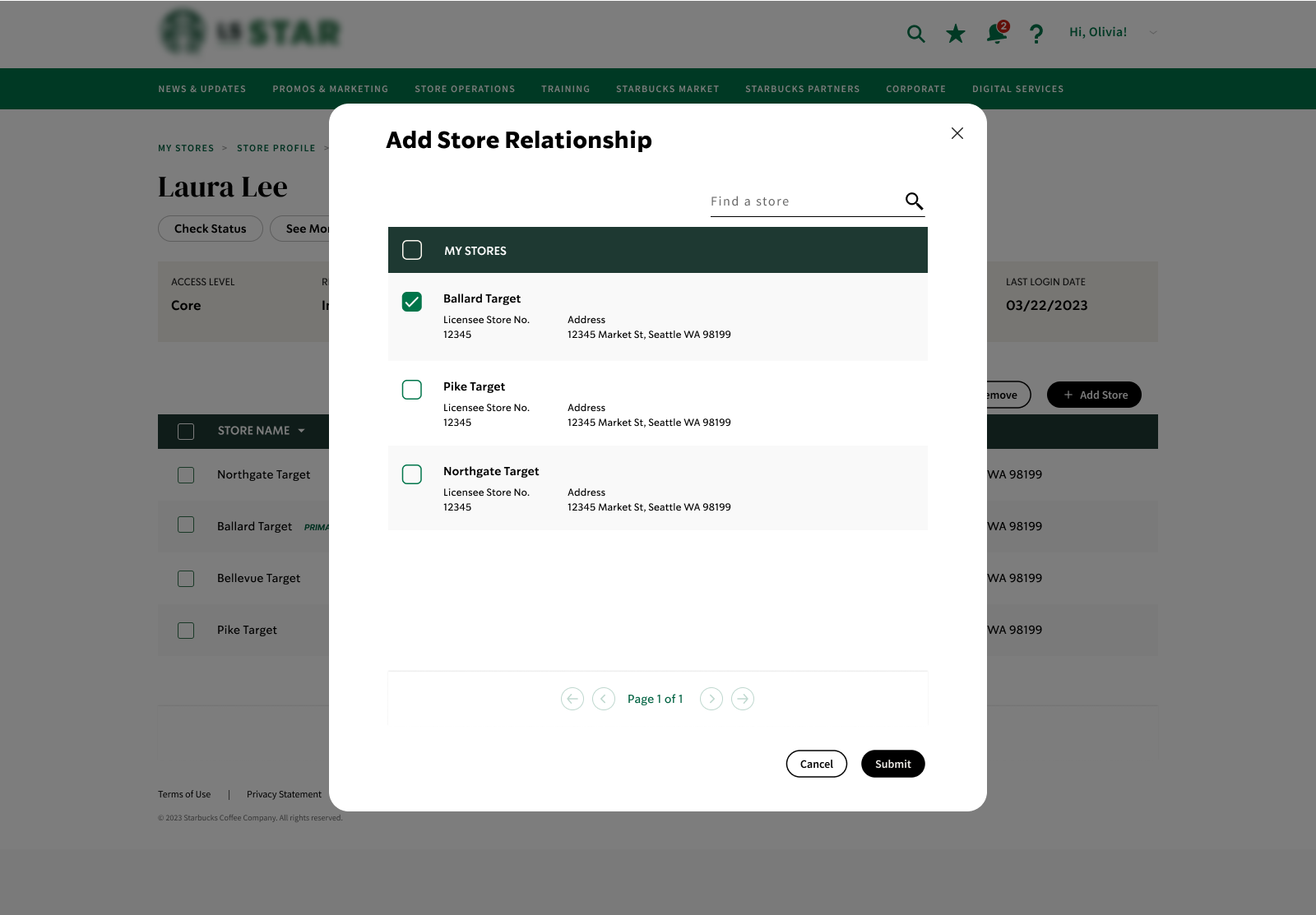Go to previous page chevron in pagination
The height and width of the screenshot is (915, 1316).
[604, 699]
